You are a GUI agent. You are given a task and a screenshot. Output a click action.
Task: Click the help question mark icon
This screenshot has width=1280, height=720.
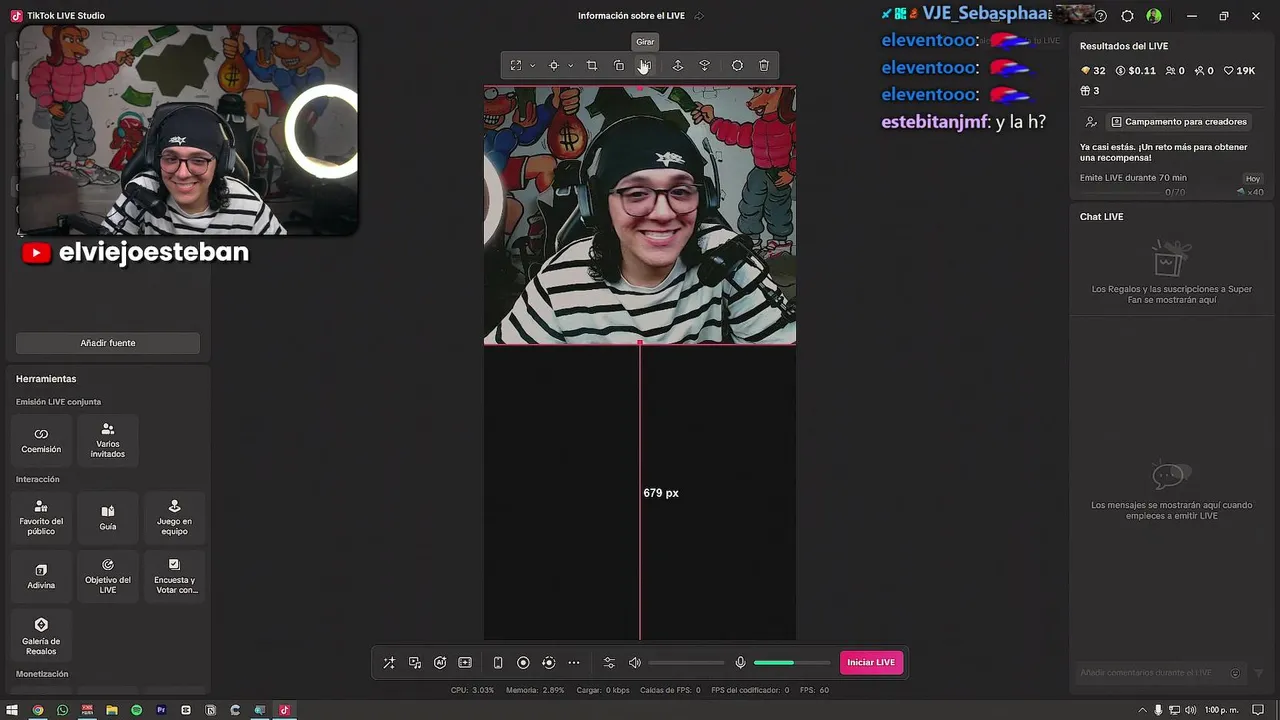[x=1101, y=16]
